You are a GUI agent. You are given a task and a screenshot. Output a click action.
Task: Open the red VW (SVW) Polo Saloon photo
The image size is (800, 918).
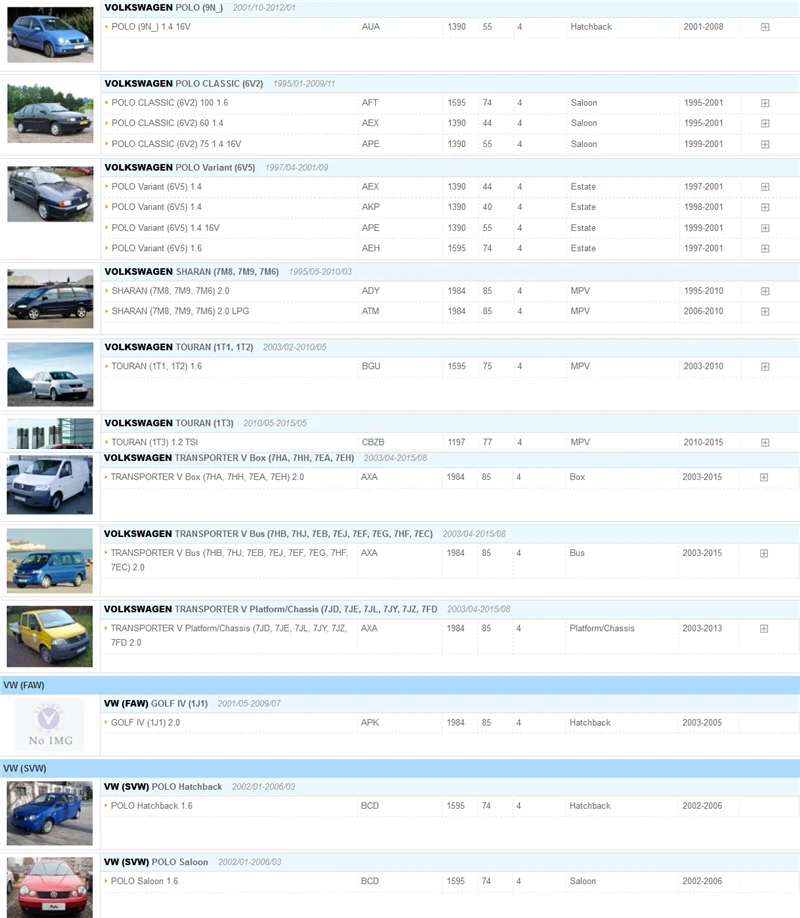(50, 888)
